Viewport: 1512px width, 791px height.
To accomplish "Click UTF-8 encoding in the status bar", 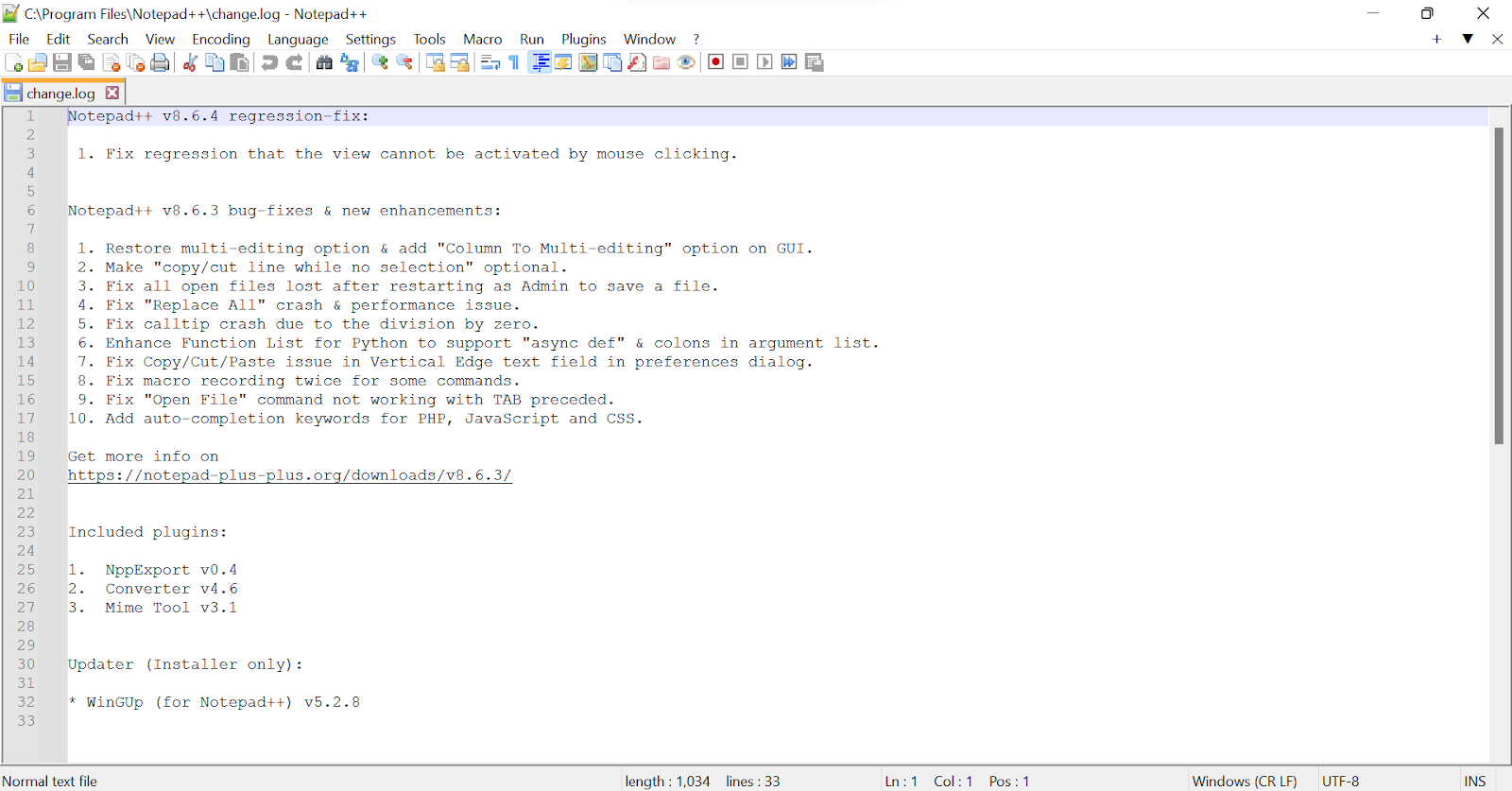I will [x=1340, y=782].
